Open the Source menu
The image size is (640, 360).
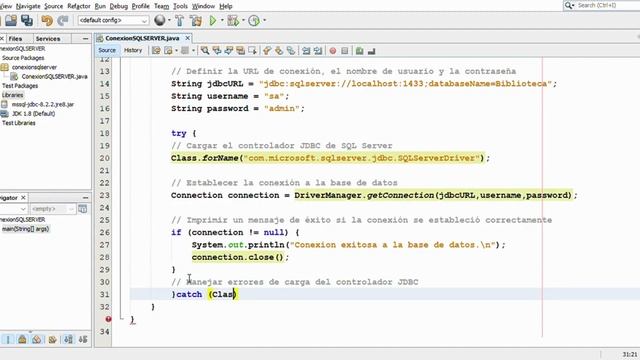[x=53, y=6]
